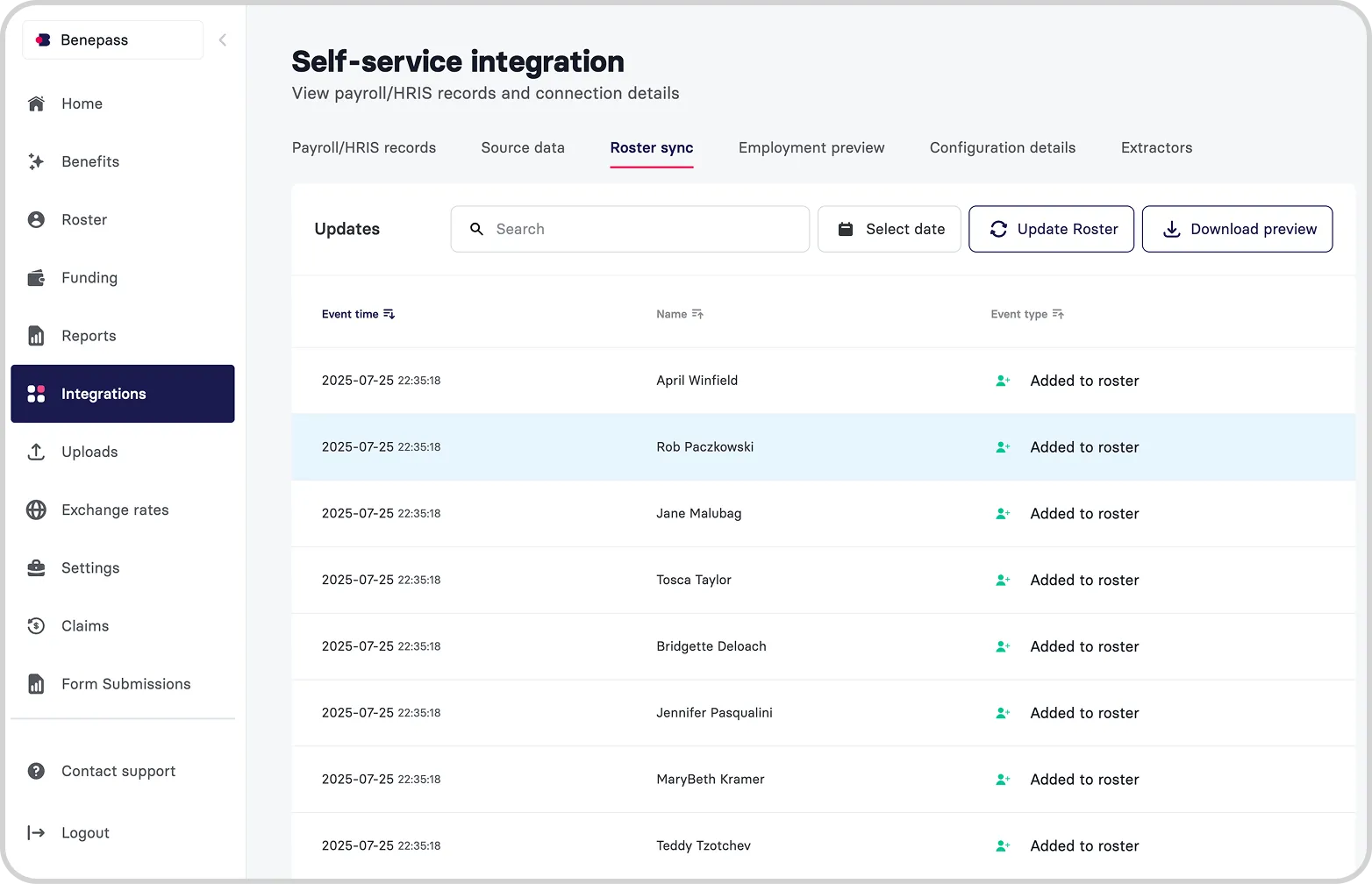Collapse the sidebar with chevron arrow

[x=223, y=39]
